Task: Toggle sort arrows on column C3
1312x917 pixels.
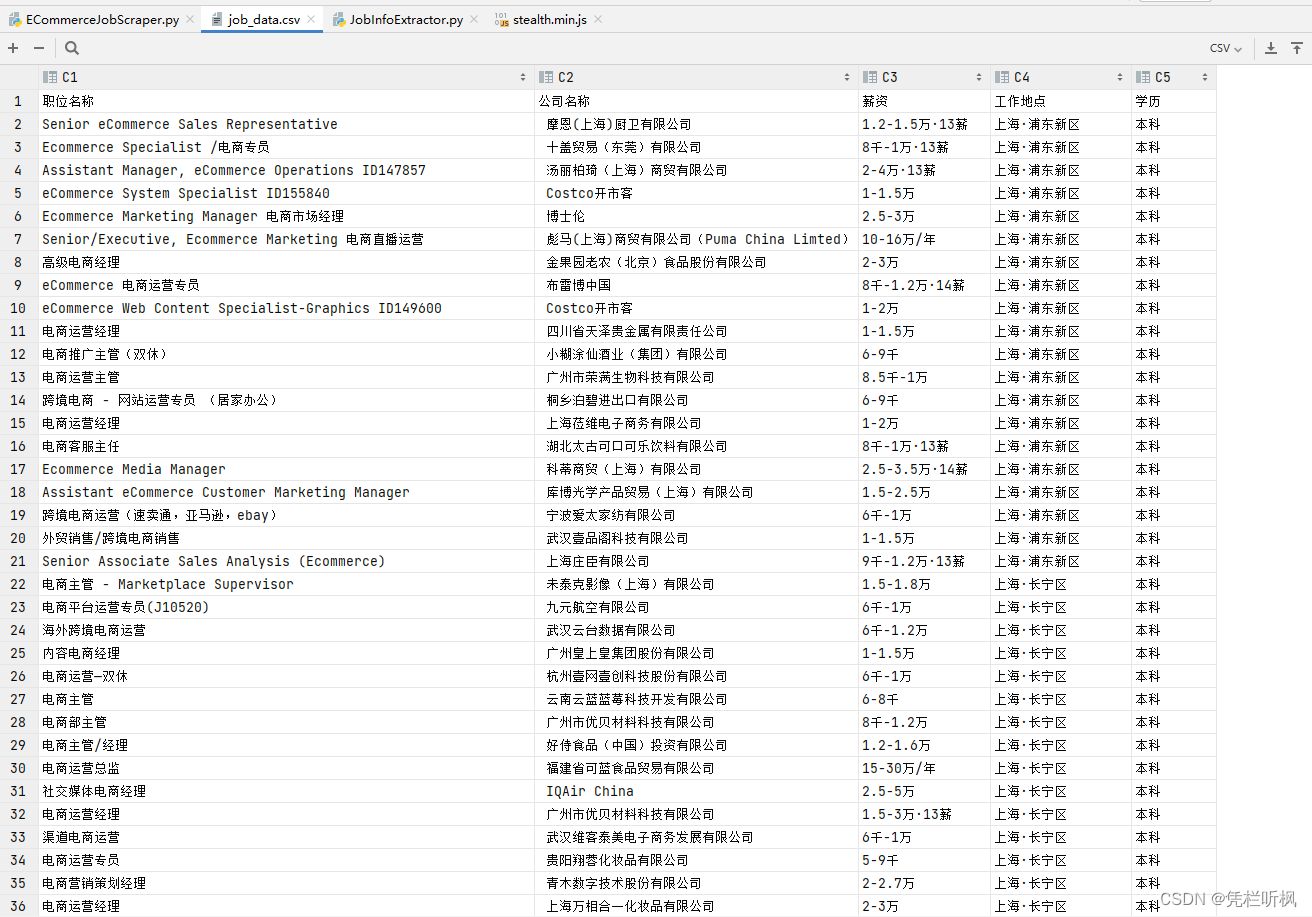Action: 979,77
